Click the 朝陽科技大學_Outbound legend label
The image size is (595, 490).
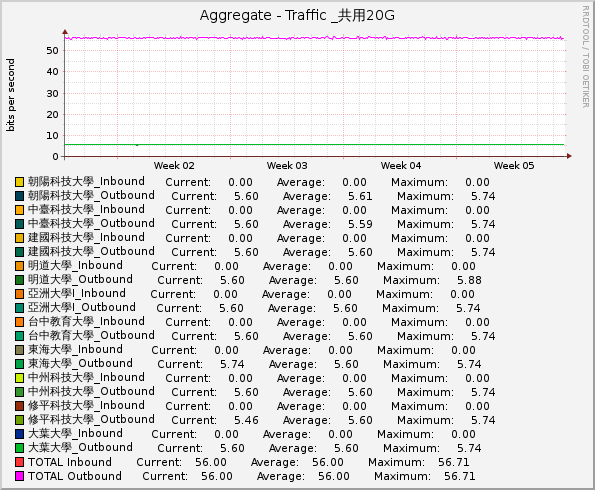(91, 195)
